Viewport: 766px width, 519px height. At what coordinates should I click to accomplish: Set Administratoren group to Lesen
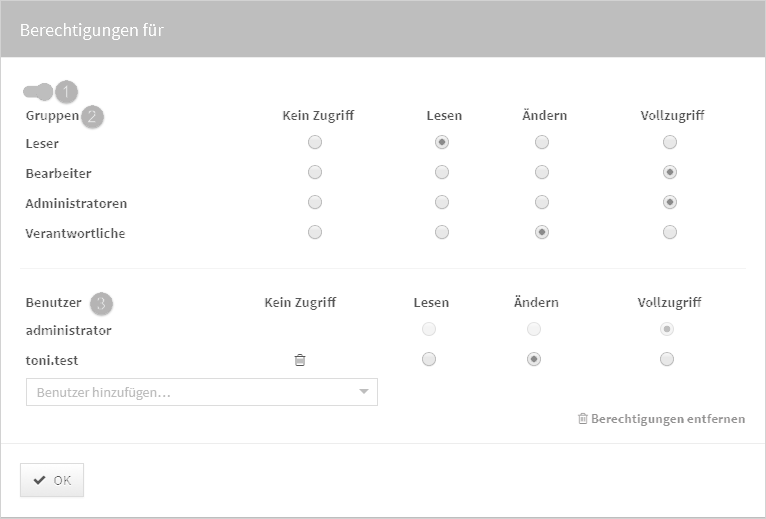[x=441, y=203]
